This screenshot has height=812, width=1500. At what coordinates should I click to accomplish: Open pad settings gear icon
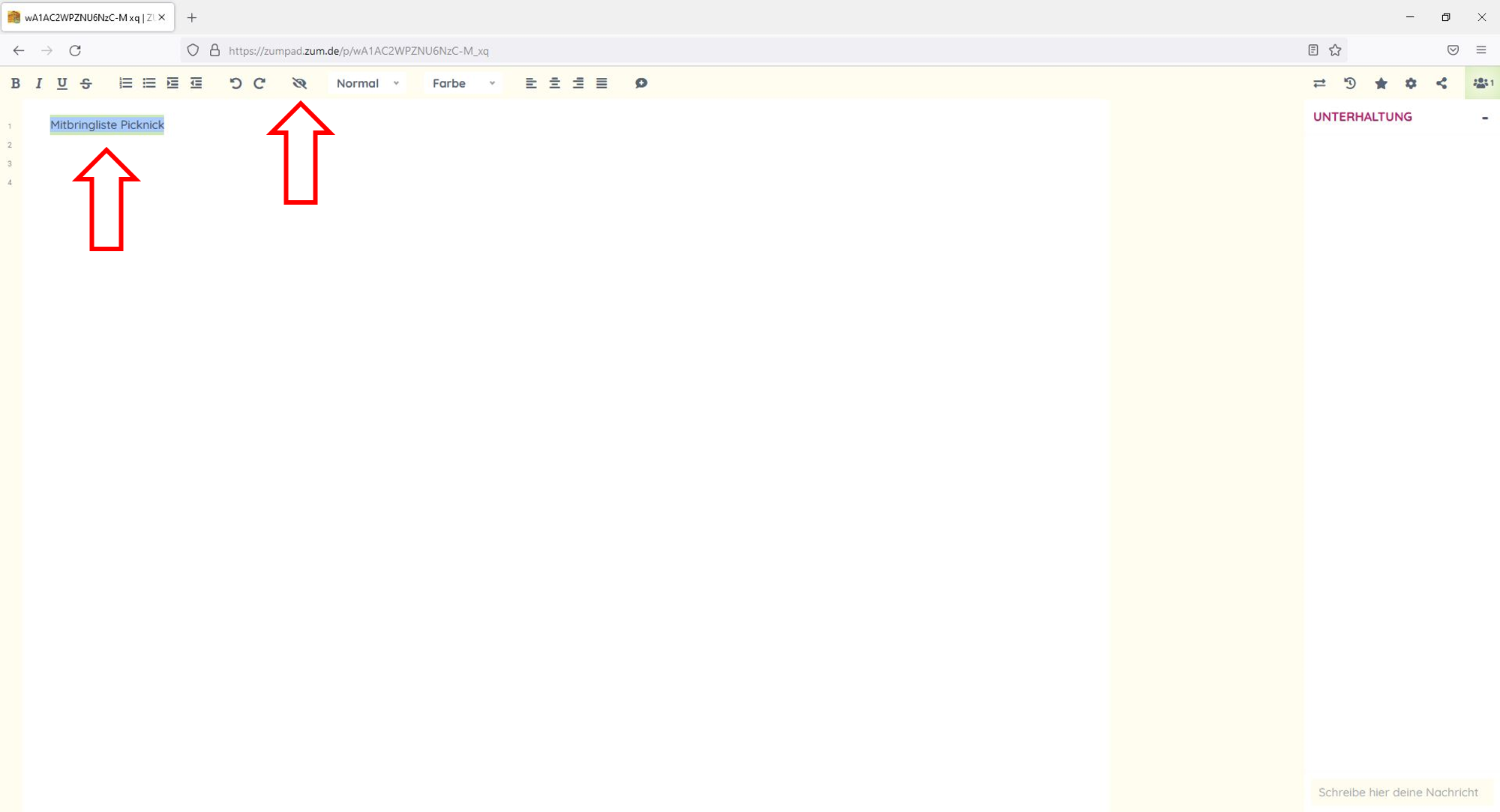(x=1411, y=83)
